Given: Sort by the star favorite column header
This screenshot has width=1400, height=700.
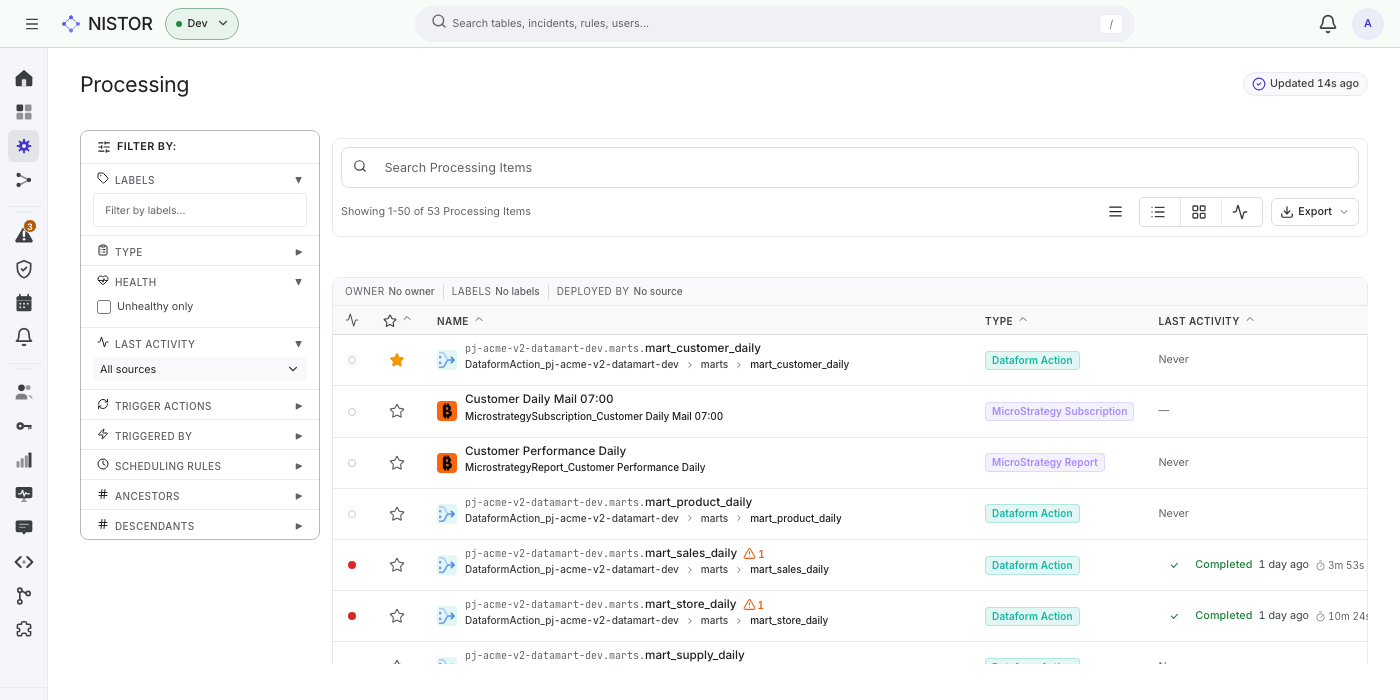Looking at the screenshot, I should tap(397, 321).
